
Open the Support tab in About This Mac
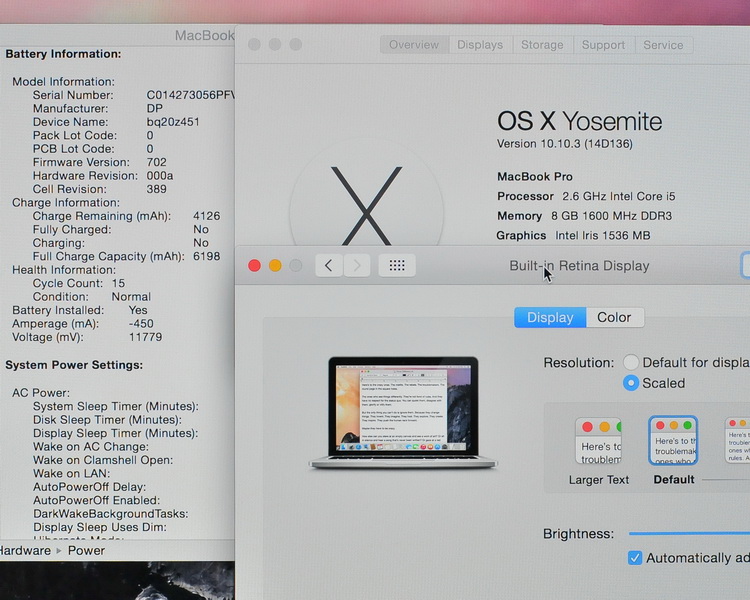click(604, 44)
